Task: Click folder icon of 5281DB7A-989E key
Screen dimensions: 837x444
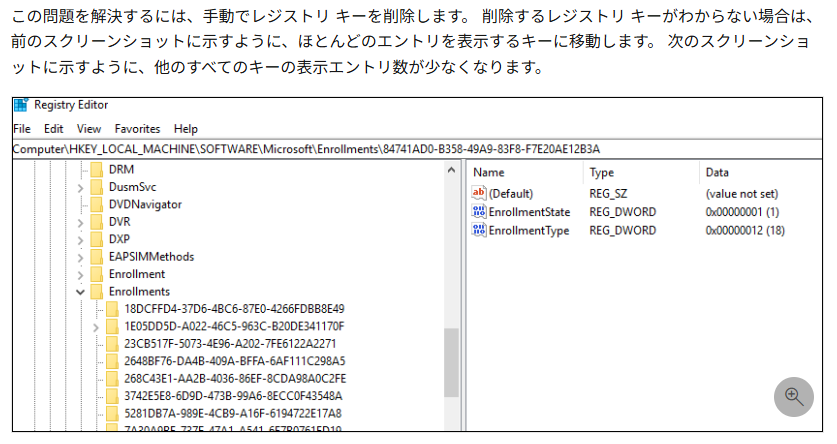Action: [112, 414]
